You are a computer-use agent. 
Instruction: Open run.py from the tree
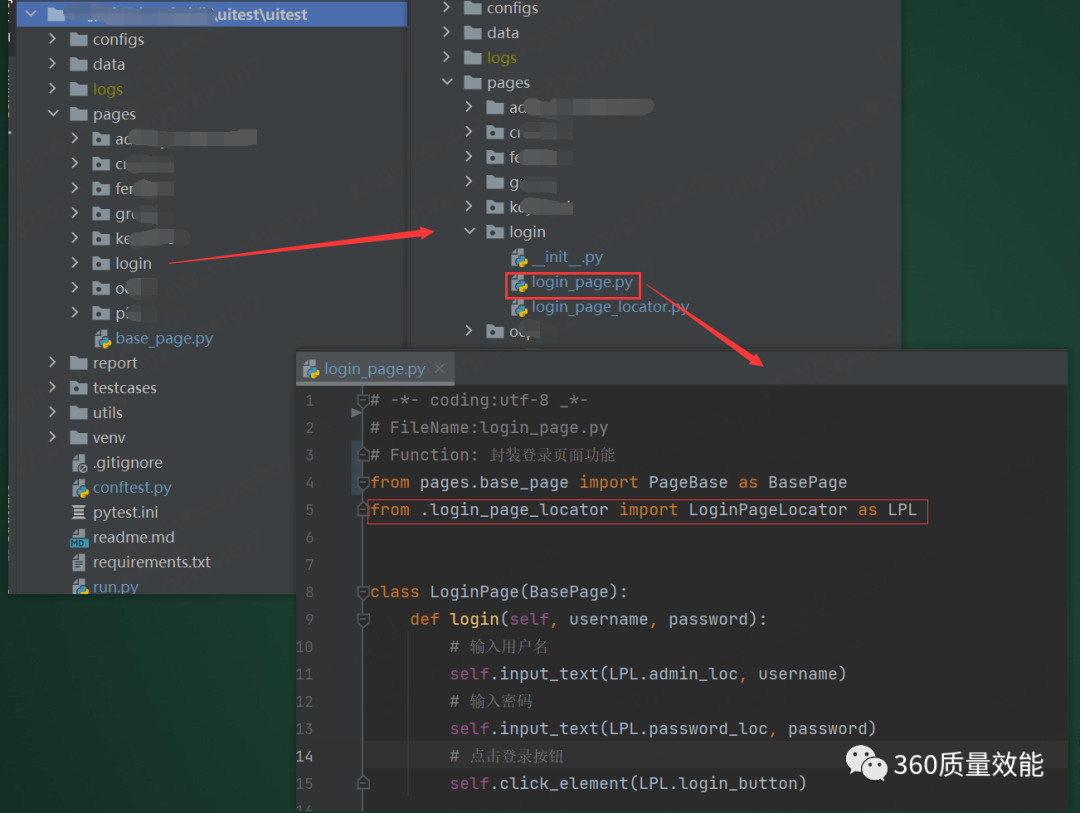pyautogui.click(x=116, y=586)
